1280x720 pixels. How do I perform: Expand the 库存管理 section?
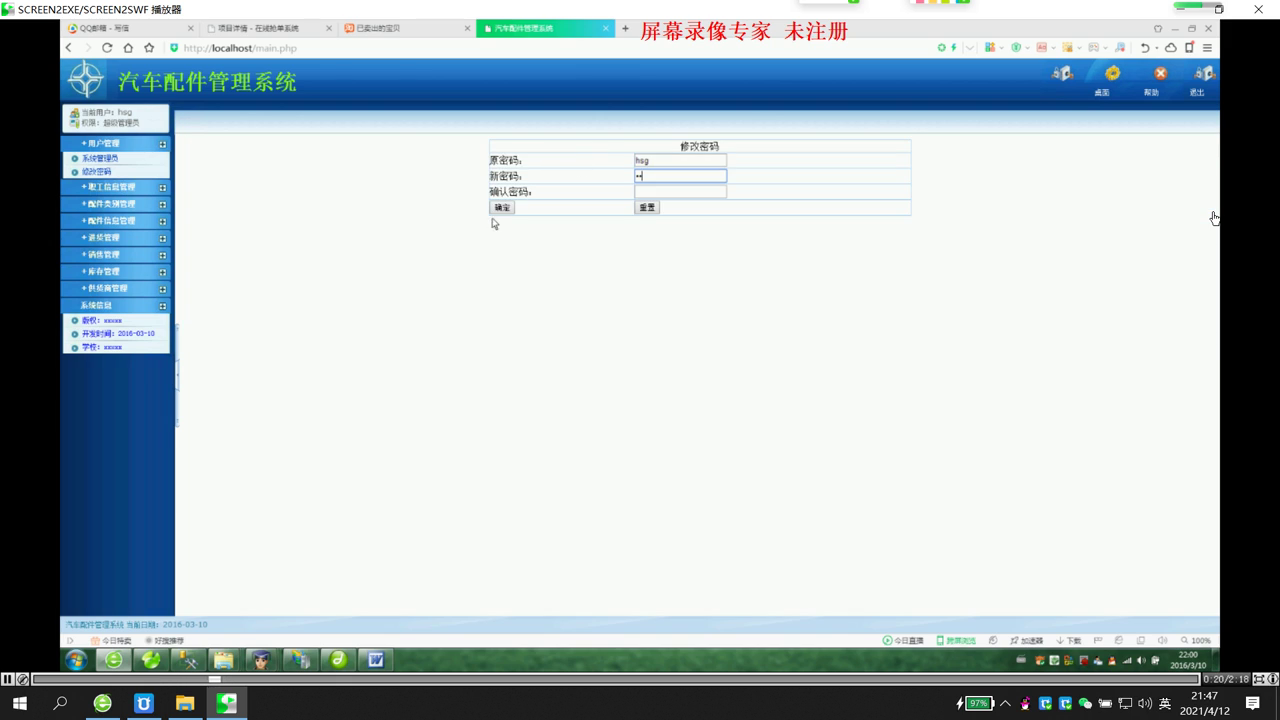(116, 272)
